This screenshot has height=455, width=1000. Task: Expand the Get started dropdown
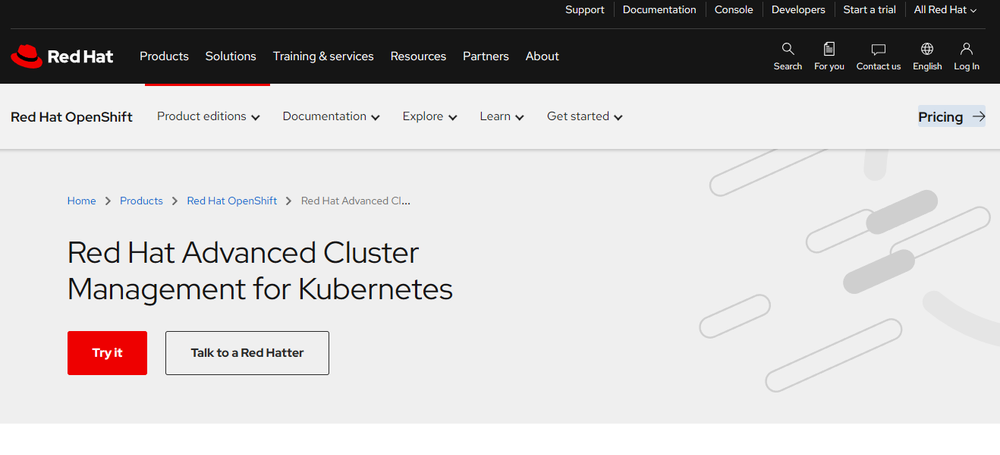585,117
